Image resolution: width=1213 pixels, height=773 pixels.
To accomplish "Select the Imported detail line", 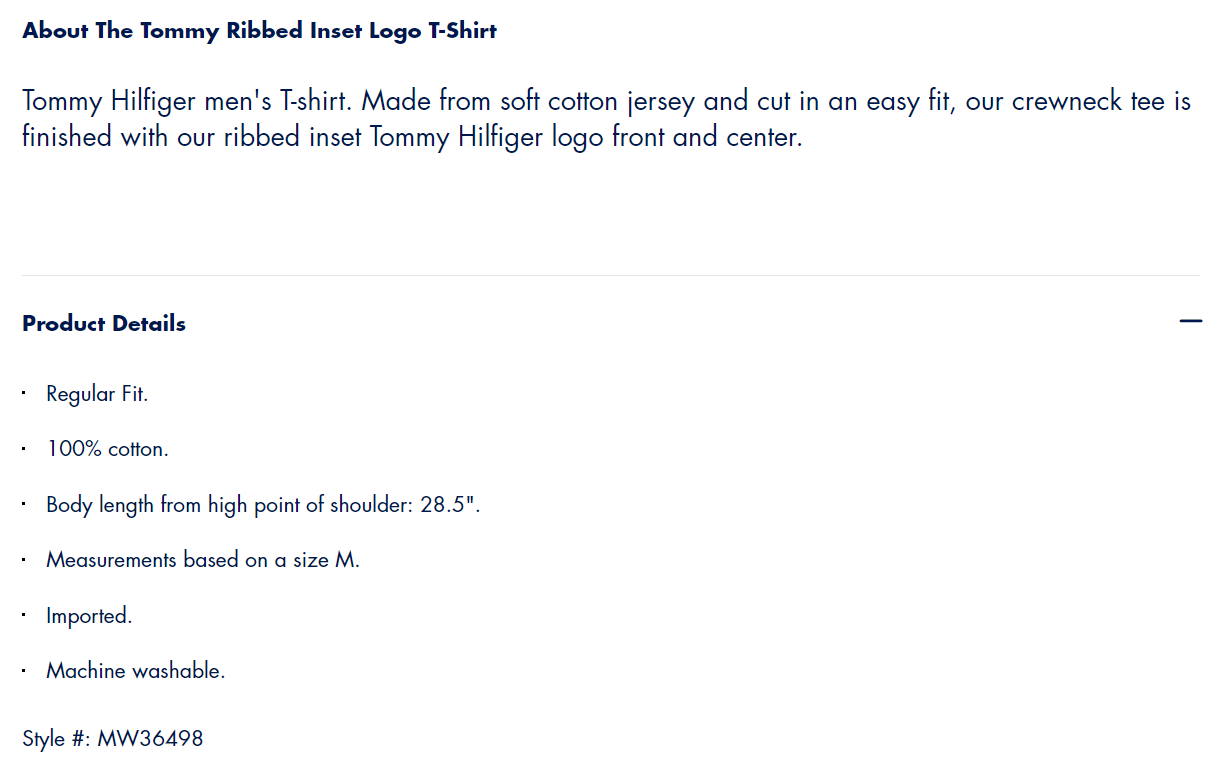I will [89, 616].
